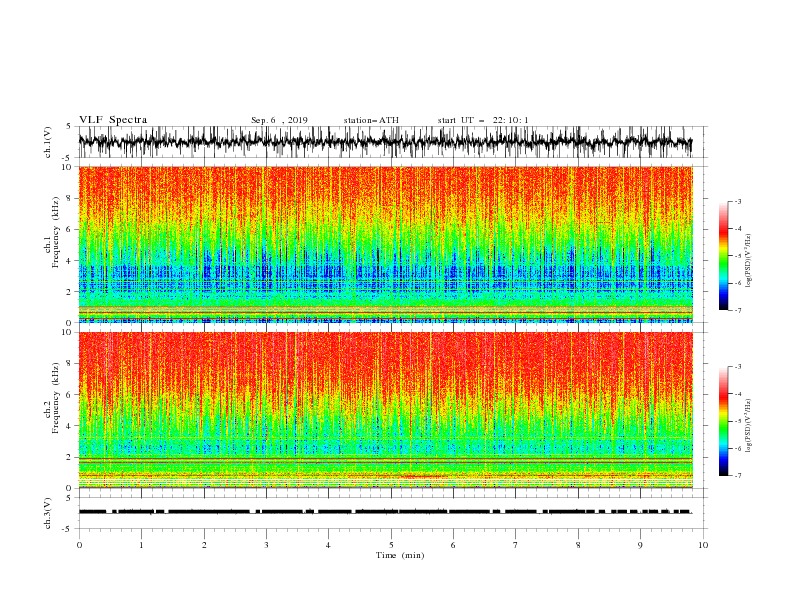
Task: Click the "station=ATH" label
Action: tap(371, 120)
